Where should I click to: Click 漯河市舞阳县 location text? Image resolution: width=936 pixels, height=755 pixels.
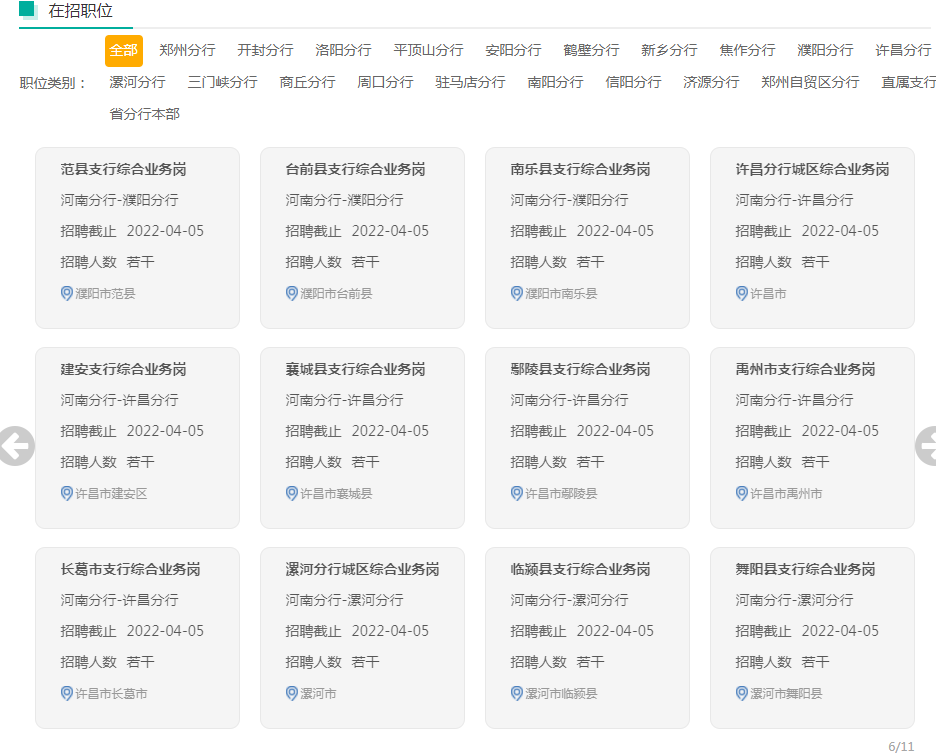[786, 694]
